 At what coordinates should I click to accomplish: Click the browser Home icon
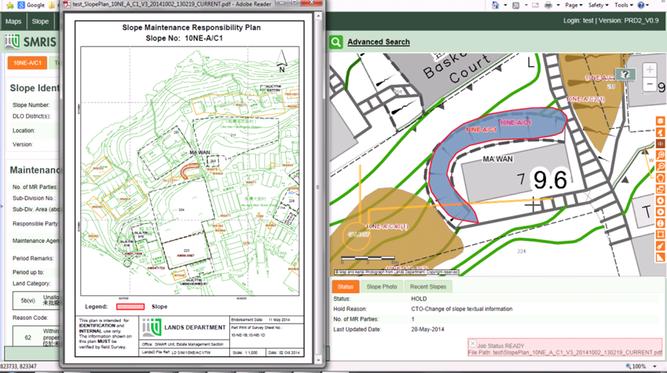495,5
